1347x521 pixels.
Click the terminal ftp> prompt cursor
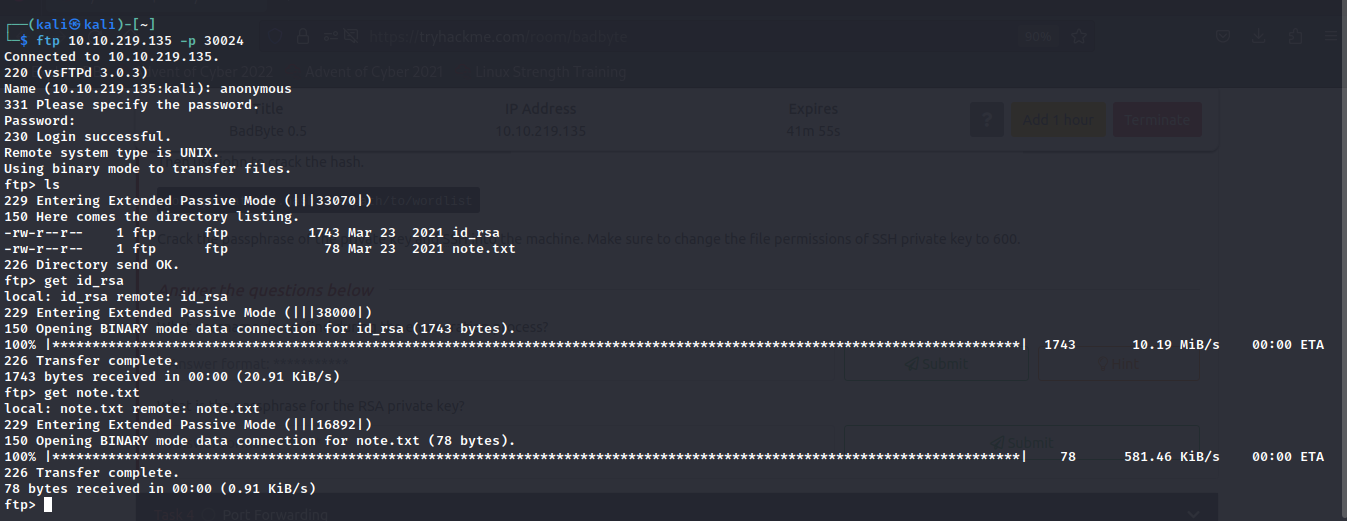point(48,505)
